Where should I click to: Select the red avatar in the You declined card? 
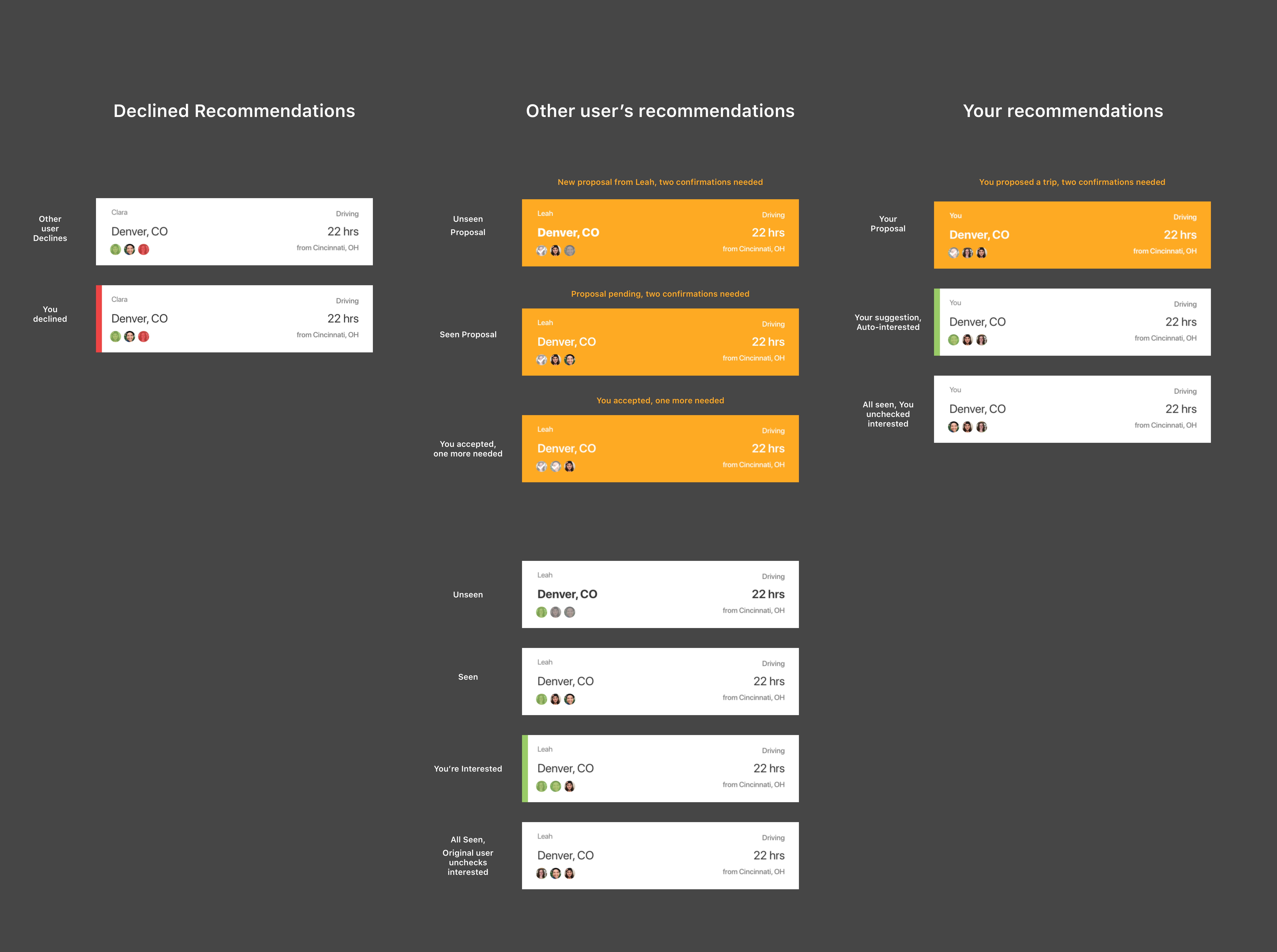click(x=144, y=337)
